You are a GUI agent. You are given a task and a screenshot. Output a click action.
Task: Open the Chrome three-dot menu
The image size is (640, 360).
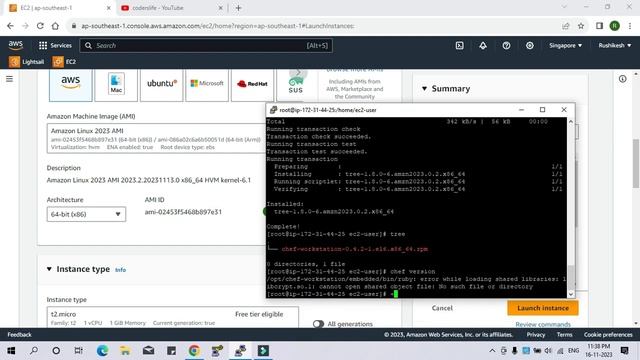[630, 26]
